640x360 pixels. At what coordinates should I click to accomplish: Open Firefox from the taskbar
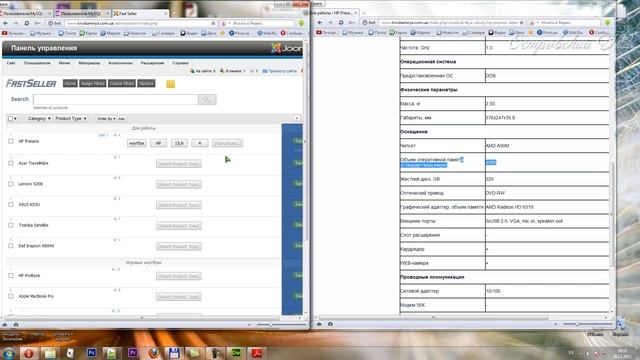tap(153, 353)
